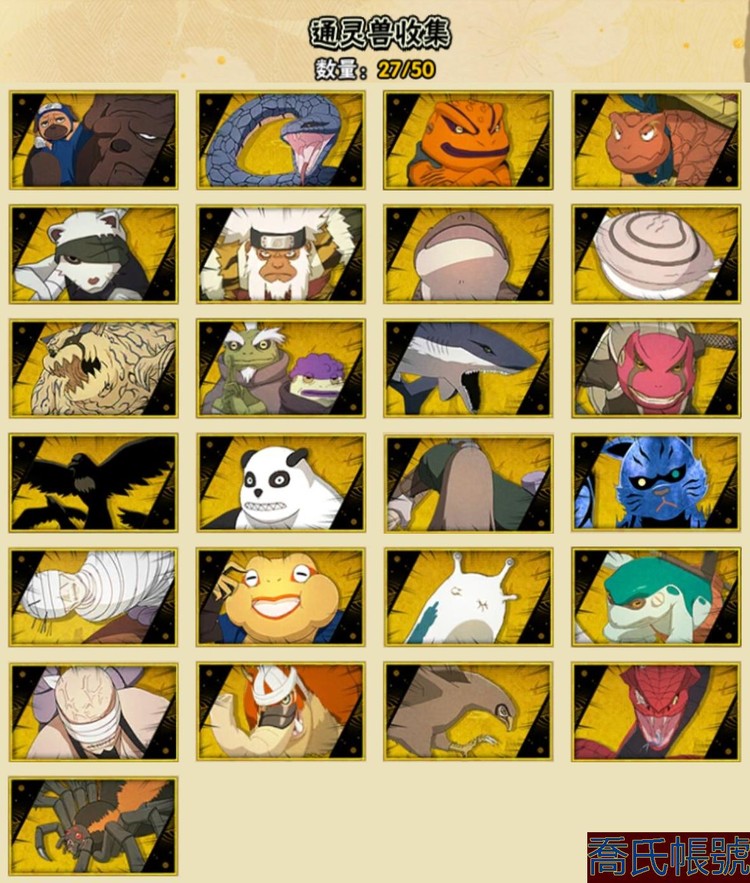Choose the red snake summon card
This screenshot has height=883, width=750.
(656, 712)
